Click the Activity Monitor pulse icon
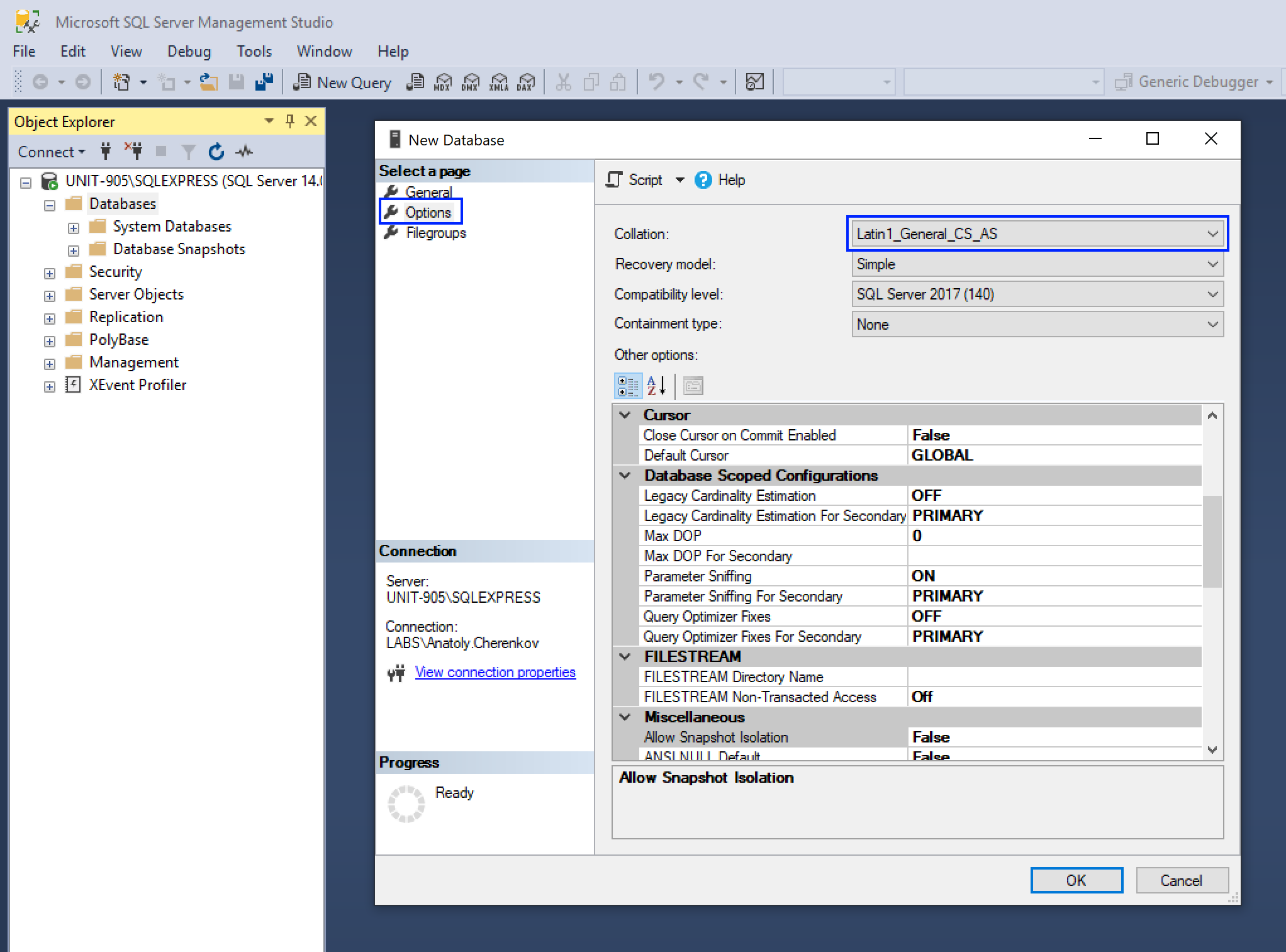The image size is (1286, 952). click(x=244, y=152)
